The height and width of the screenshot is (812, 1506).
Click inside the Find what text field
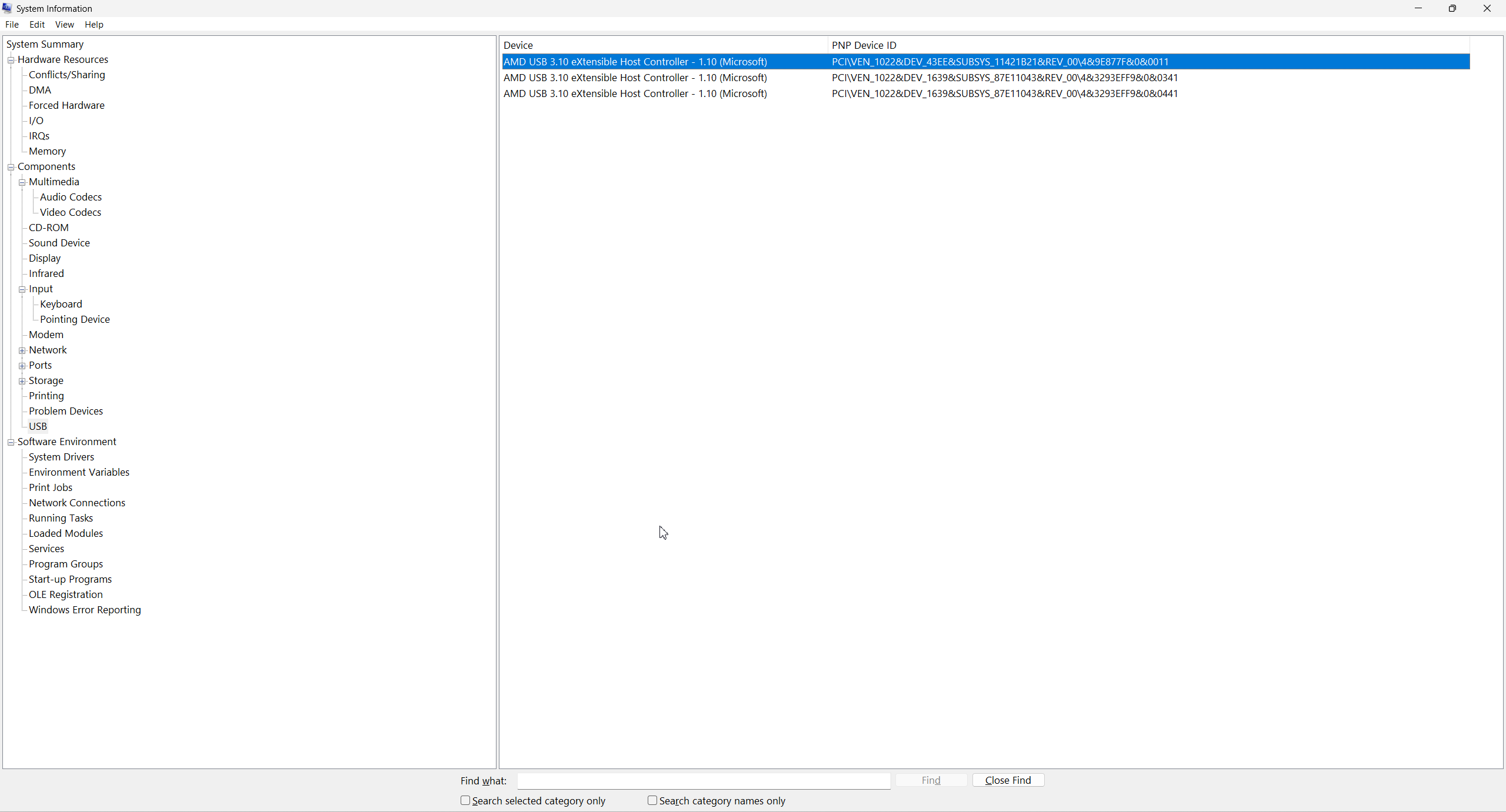[704, 781]
